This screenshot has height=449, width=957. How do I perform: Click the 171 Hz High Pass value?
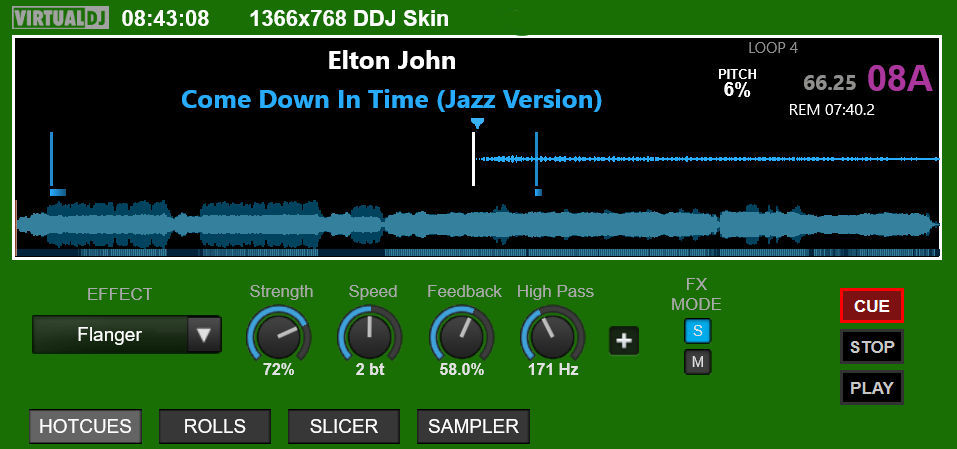coord(552,369)
